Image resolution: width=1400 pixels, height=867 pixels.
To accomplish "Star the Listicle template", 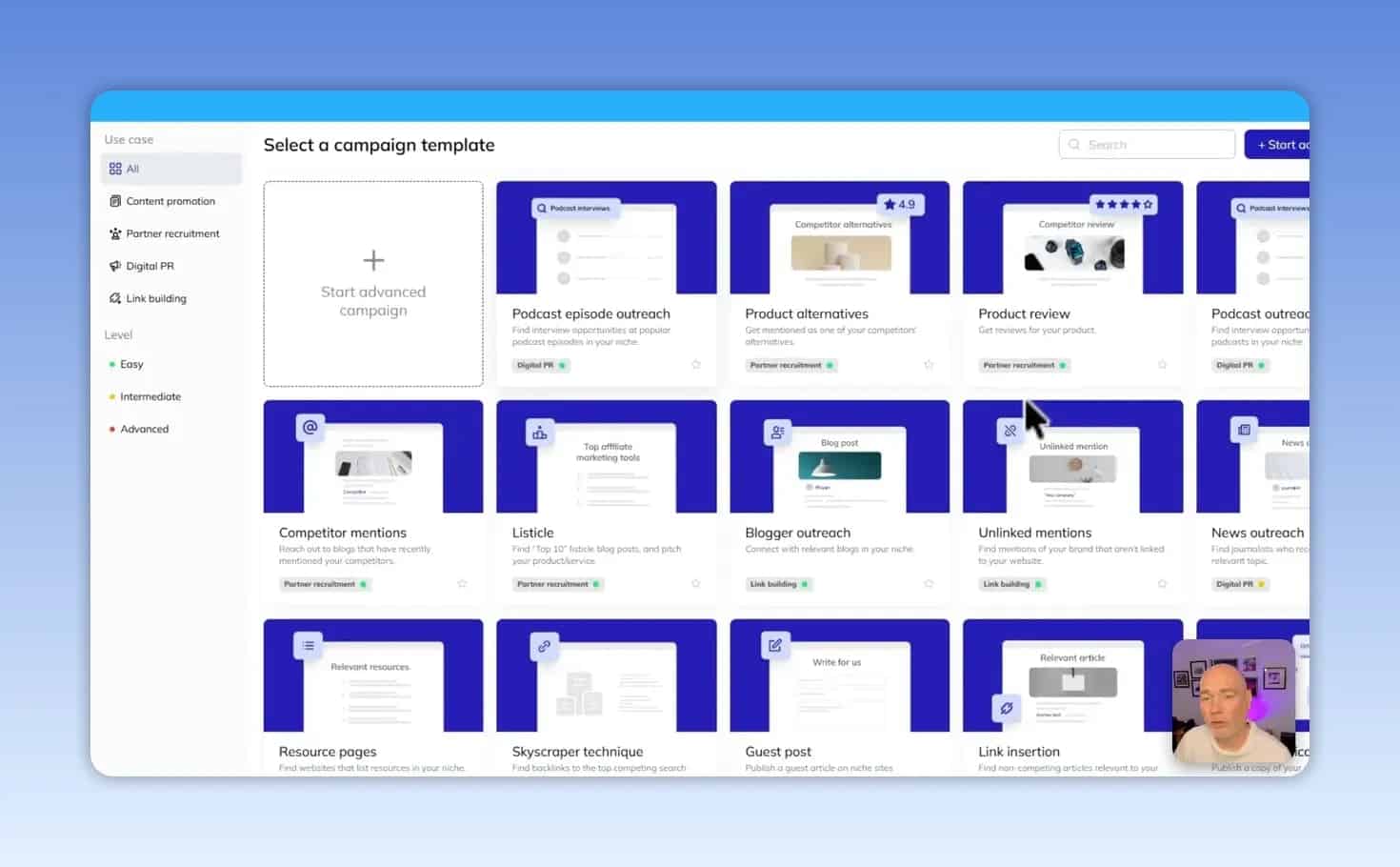I will coord(696,584).
